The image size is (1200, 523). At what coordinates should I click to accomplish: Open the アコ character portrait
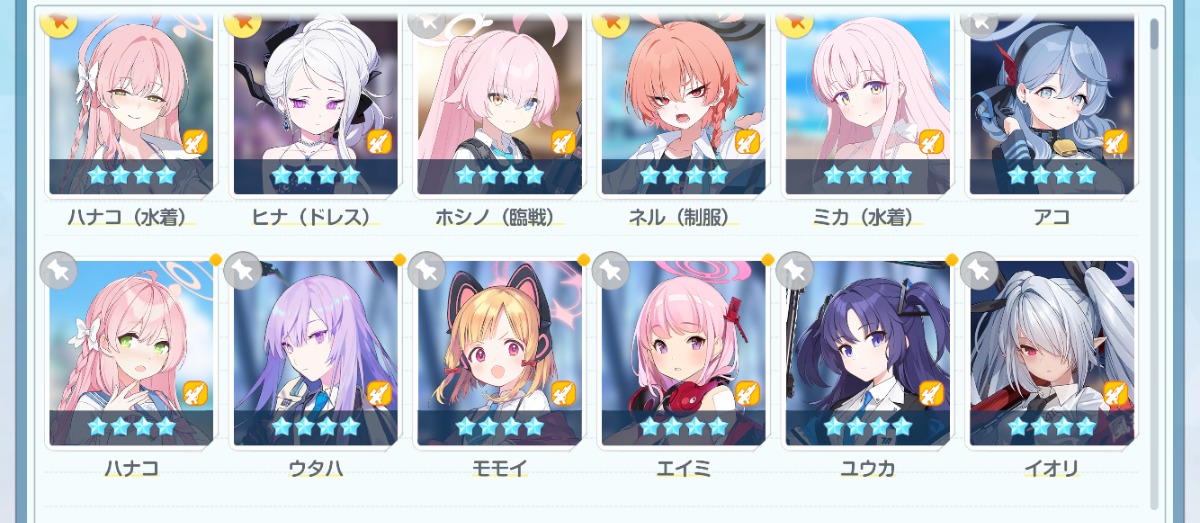click(1052, 104)
